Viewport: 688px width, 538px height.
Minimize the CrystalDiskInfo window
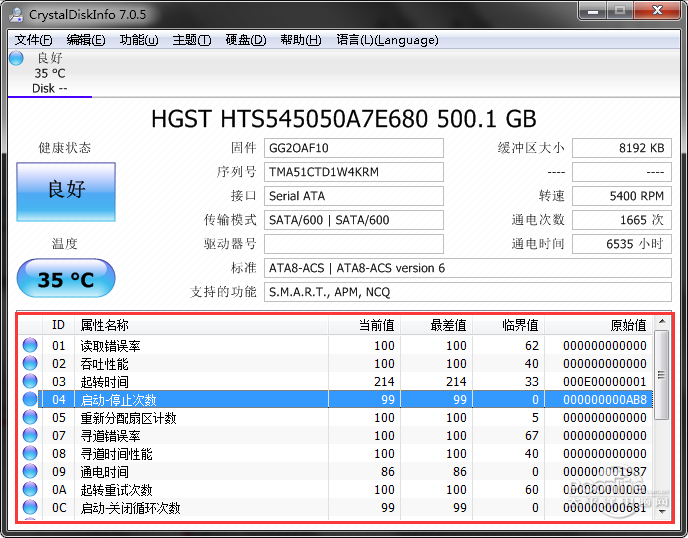[x=592, y=11]
